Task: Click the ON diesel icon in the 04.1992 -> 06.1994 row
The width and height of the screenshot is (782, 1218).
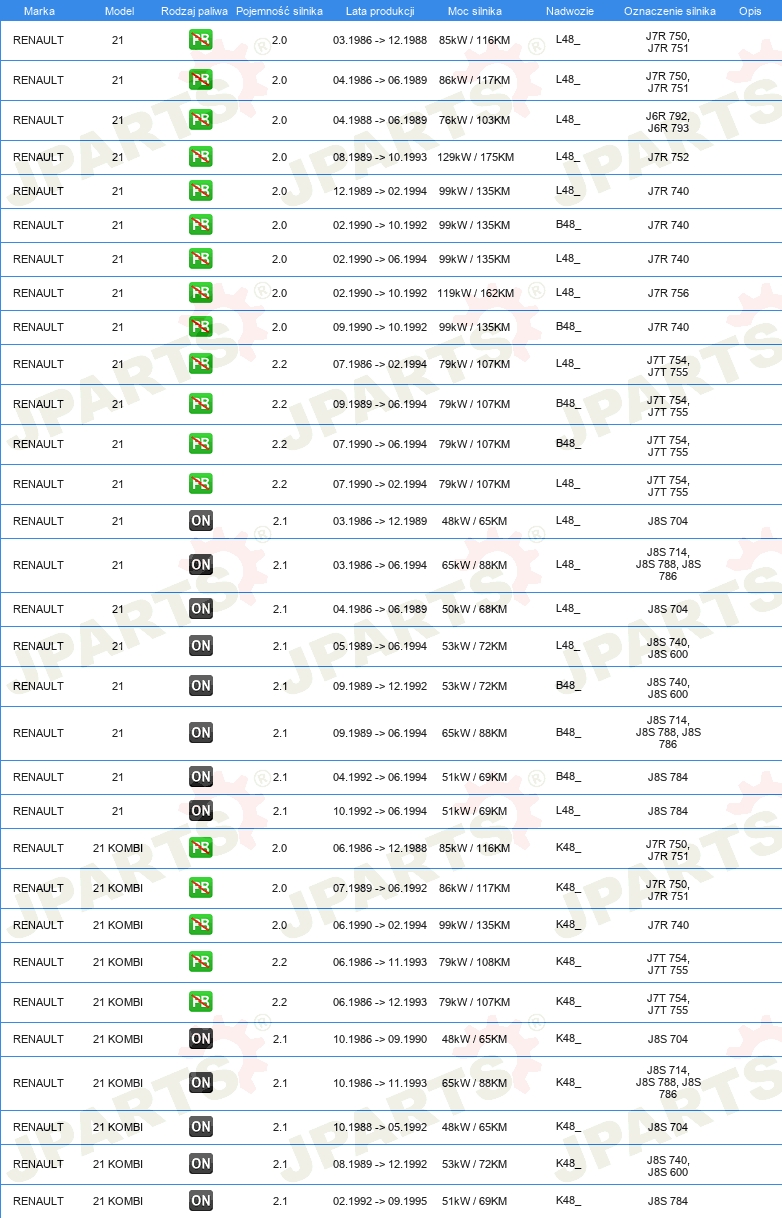Action: tap(201, 777)
